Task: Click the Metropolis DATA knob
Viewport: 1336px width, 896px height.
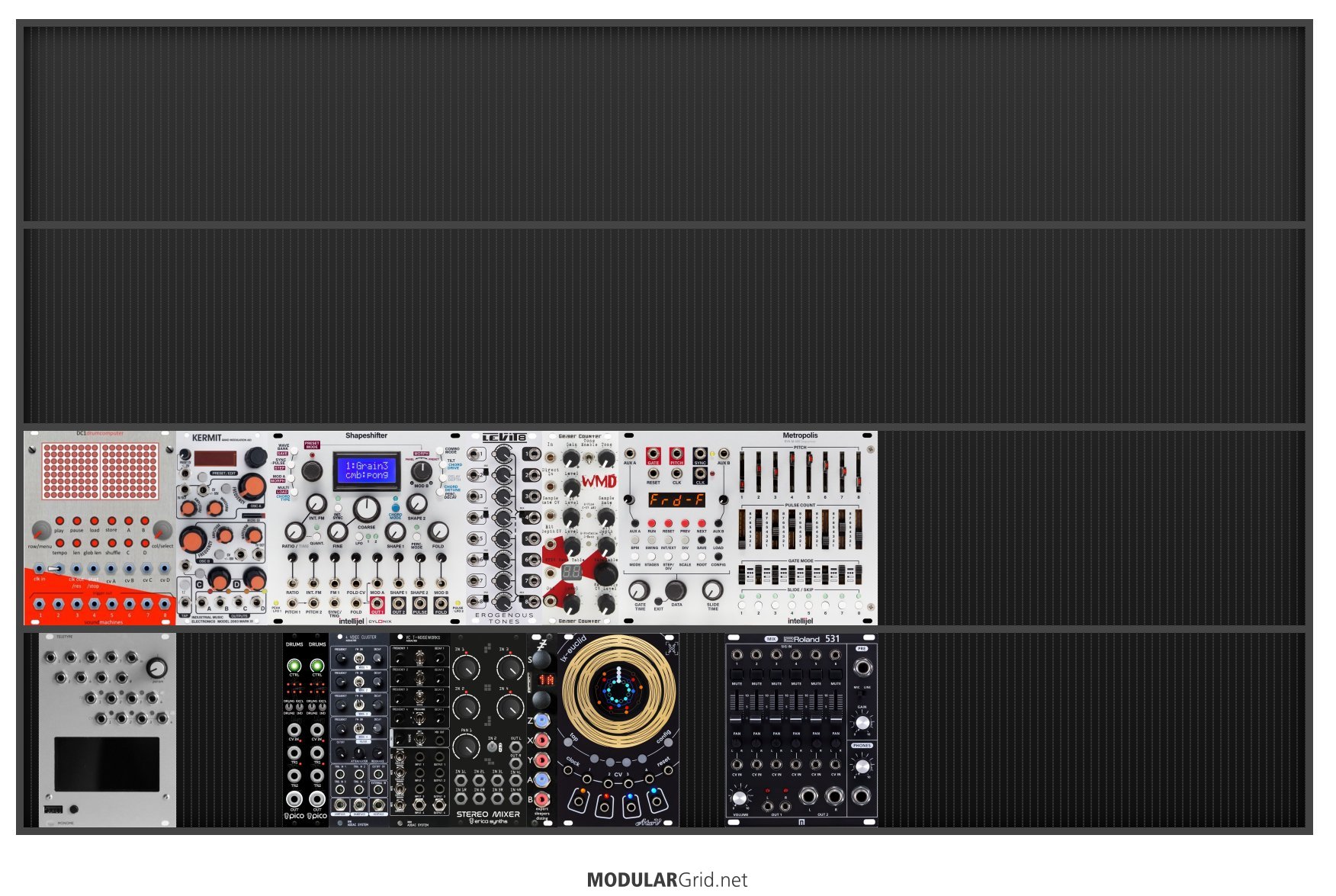Action: (x=675, y=589)
